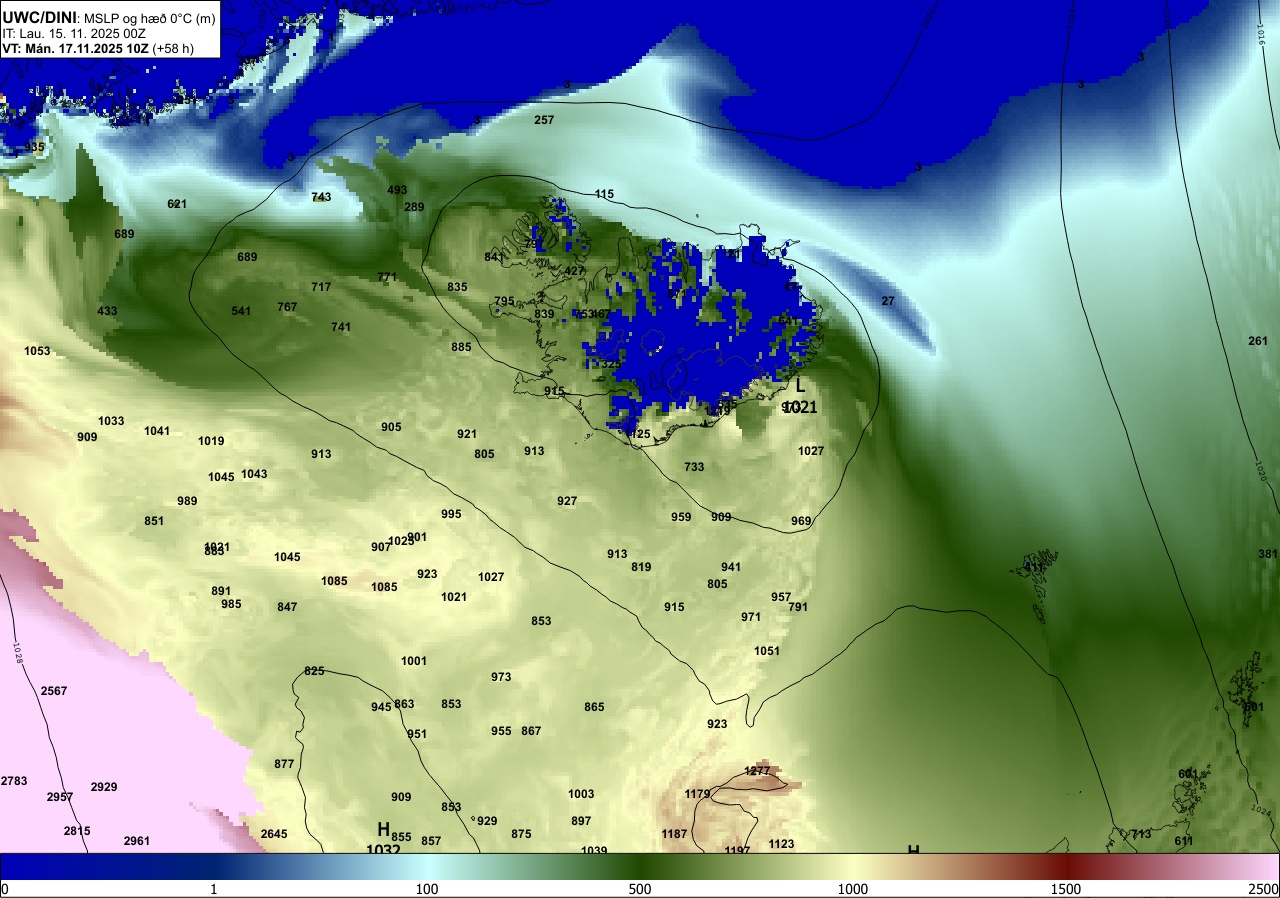The width and height of the screenshot is (1280, 898).
Task: Click the height value 2645
Action: (x=274, y=834)
